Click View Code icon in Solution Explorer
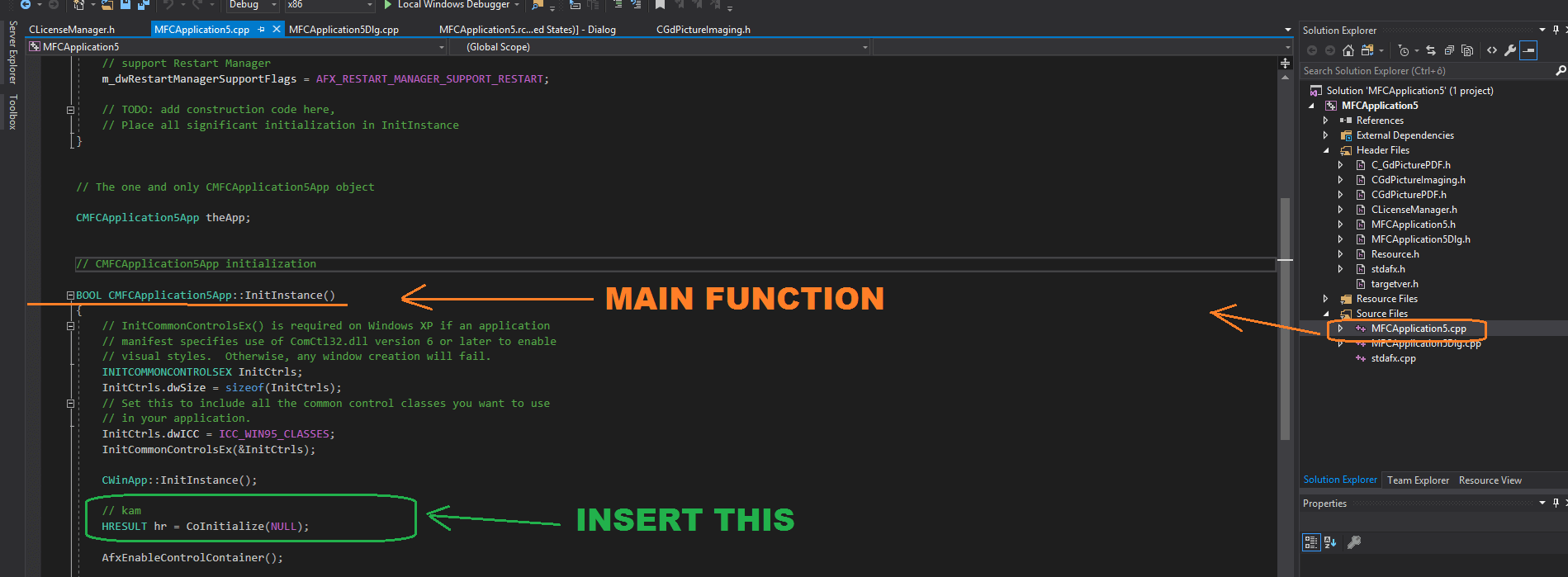The height and width of the screenshot is (577, 1568). click(1492, 50)
